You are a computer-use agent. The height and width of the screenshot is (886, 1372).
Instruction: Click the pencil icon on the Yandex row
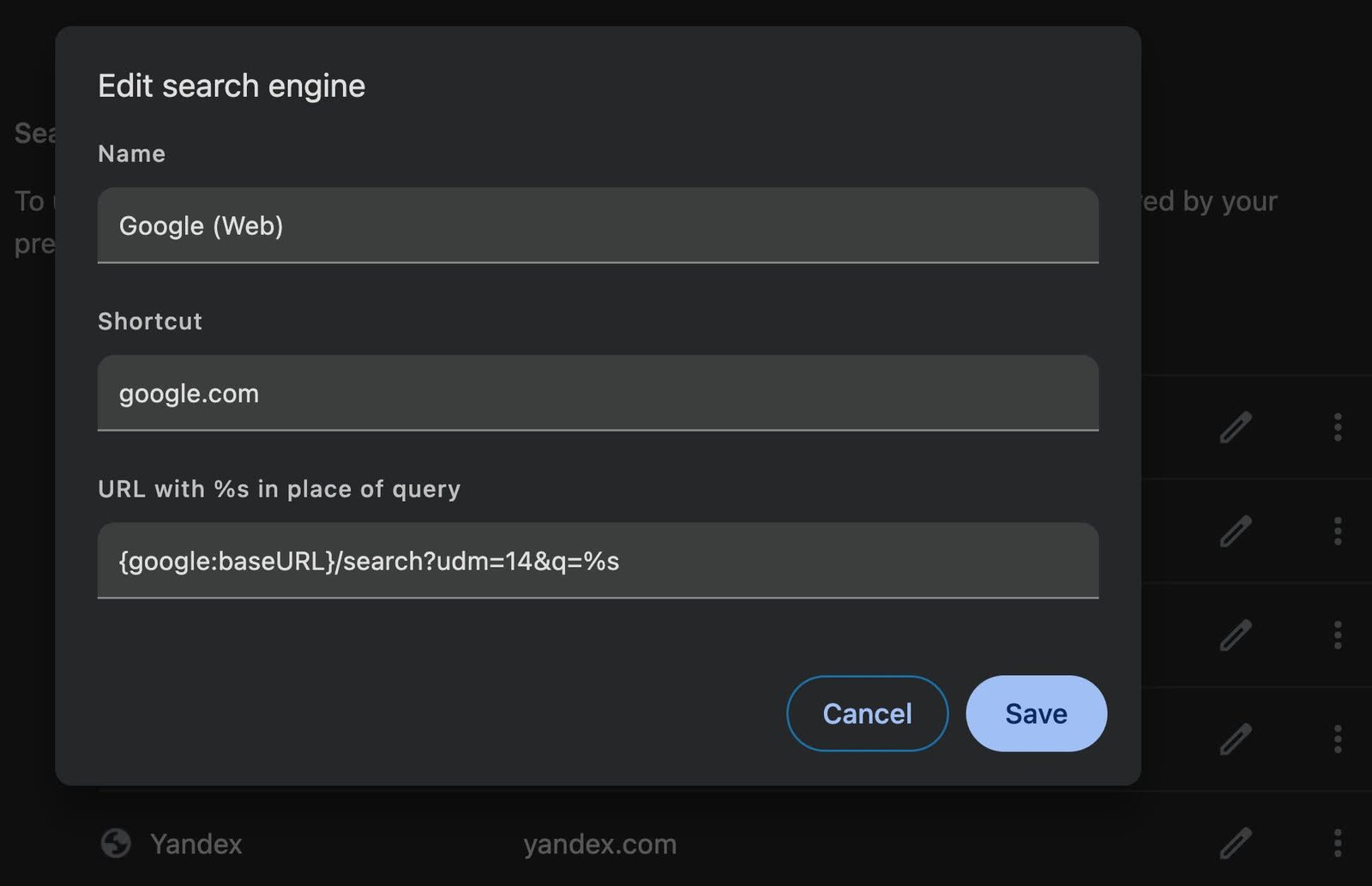(x=1236, y=845)
